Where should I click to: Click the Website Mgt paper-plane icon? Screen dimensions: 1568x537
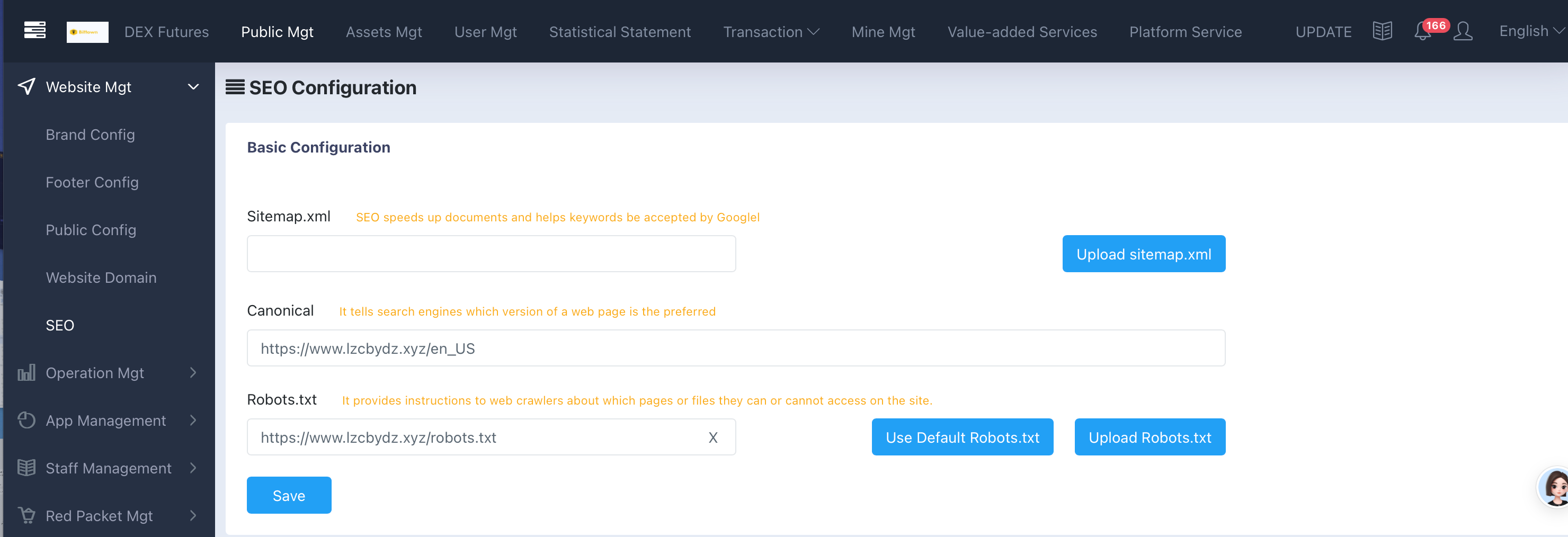tap(27, 86)
